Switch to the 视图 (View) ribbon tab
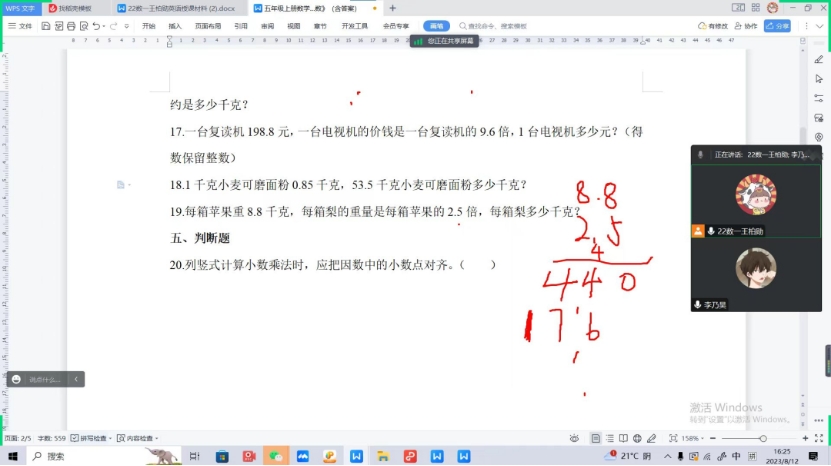Image resolution: width=831 pixels, height=466 pixels. pos(293,26)
